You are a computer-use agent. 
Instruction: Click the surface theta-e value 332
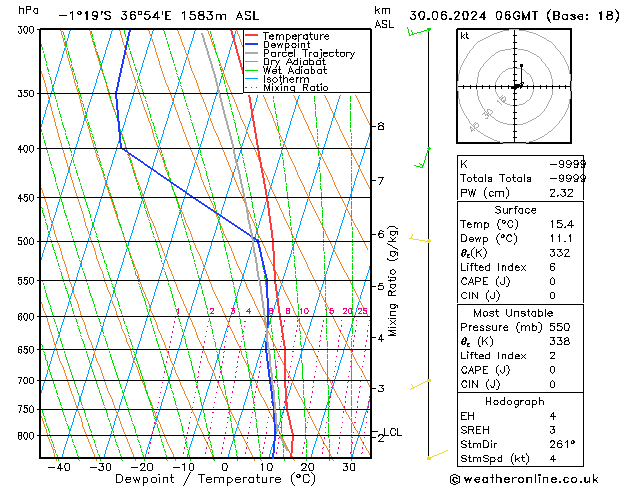[560, 253]
